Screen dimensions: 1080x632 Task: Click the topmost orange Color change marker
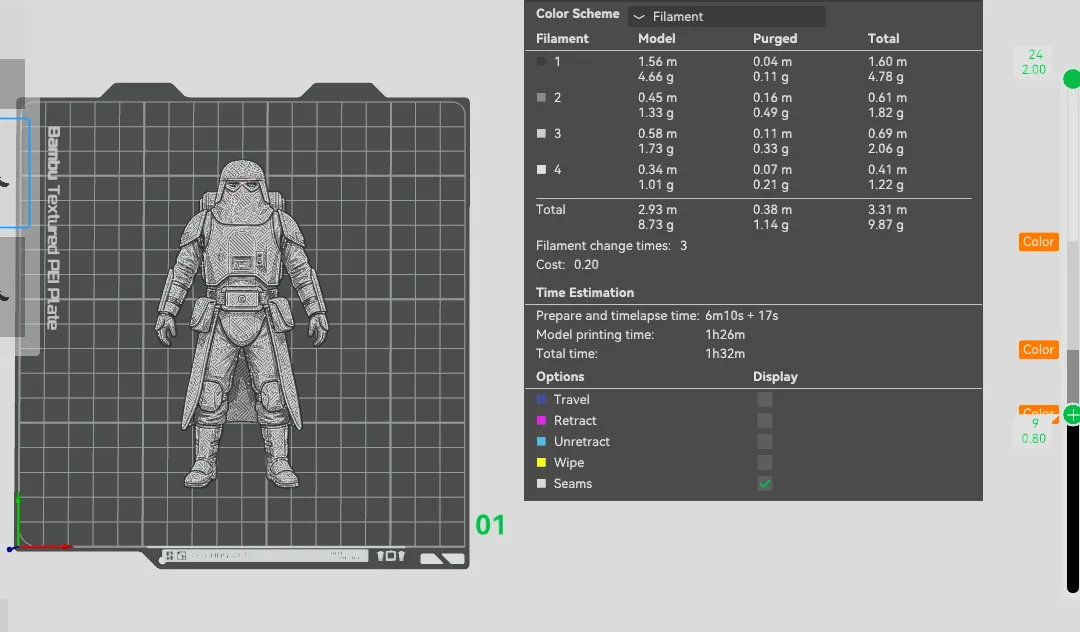click(1038, 242)
